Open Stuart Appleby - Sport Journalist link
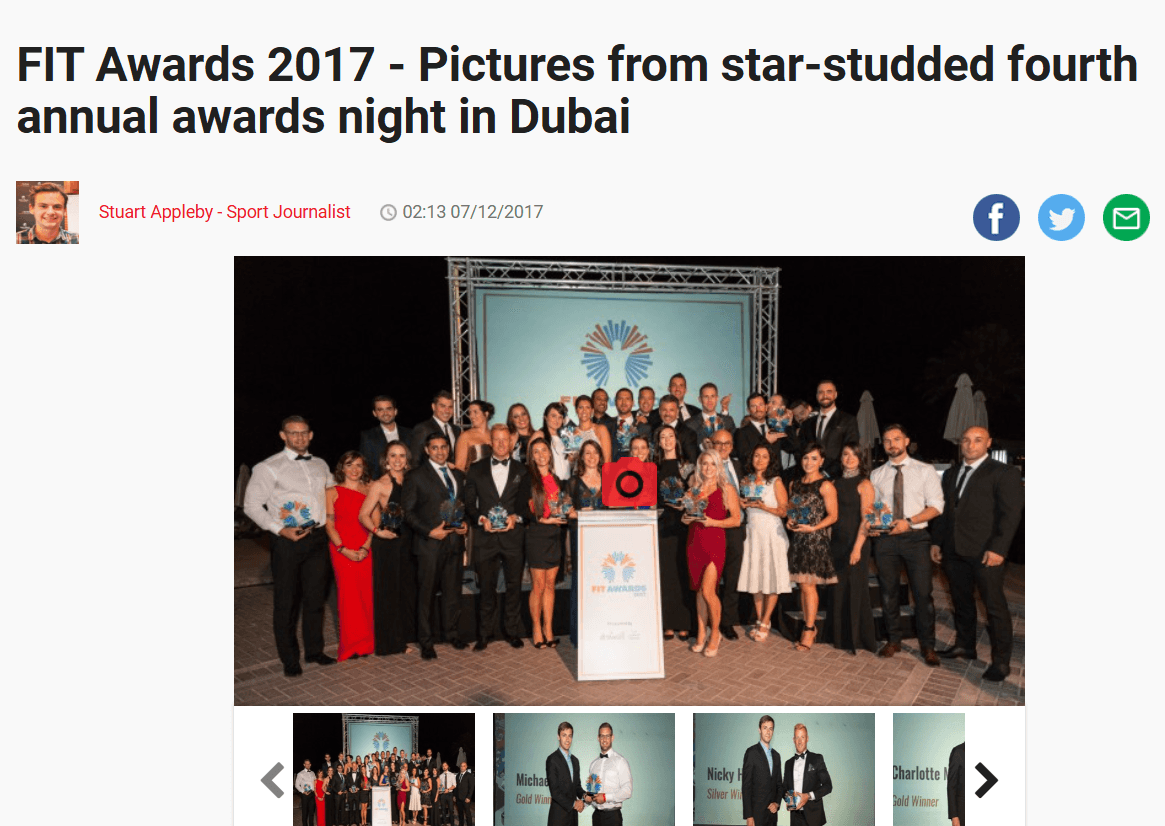The height and width of the screenshot is (826, 1165). coord(224,212)
